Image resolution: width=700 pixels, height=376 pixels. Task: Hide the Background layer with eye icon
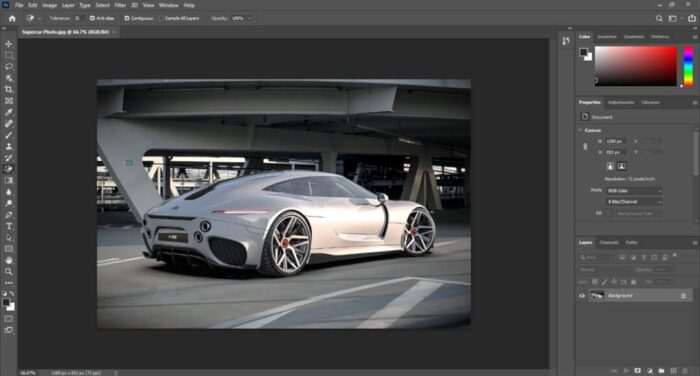(582, 296)
